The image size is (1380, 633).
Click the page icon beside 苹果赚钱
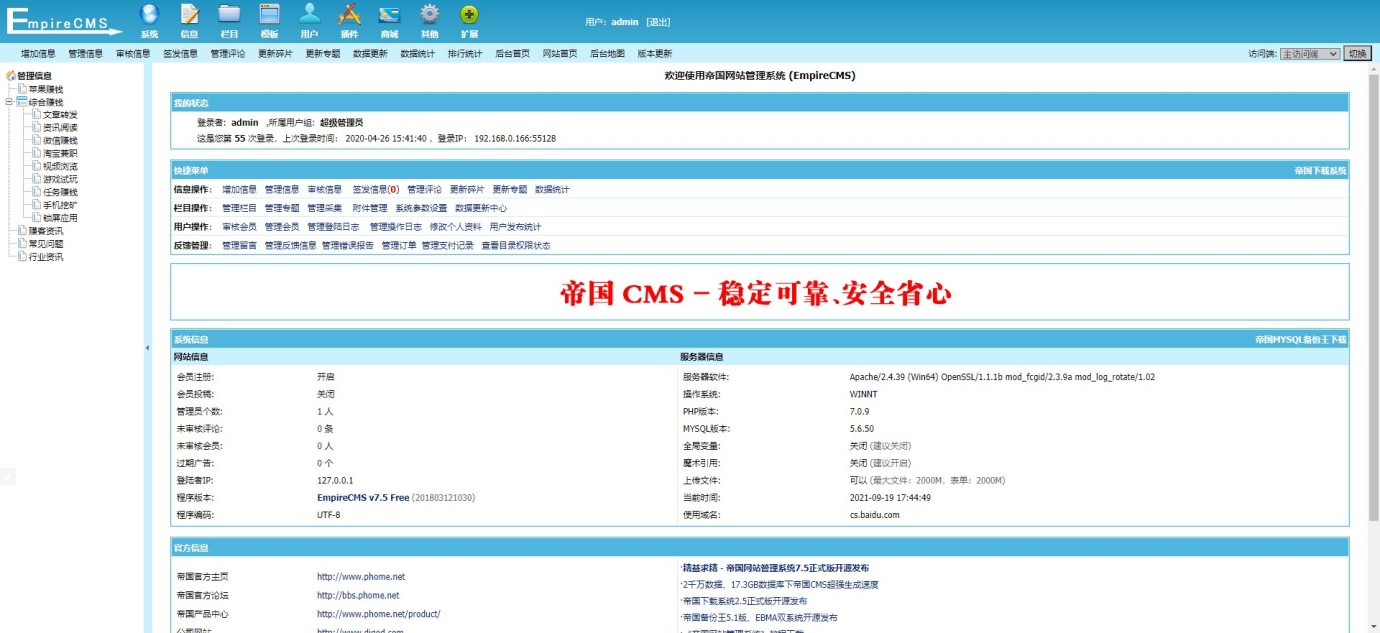click(22, 89)
